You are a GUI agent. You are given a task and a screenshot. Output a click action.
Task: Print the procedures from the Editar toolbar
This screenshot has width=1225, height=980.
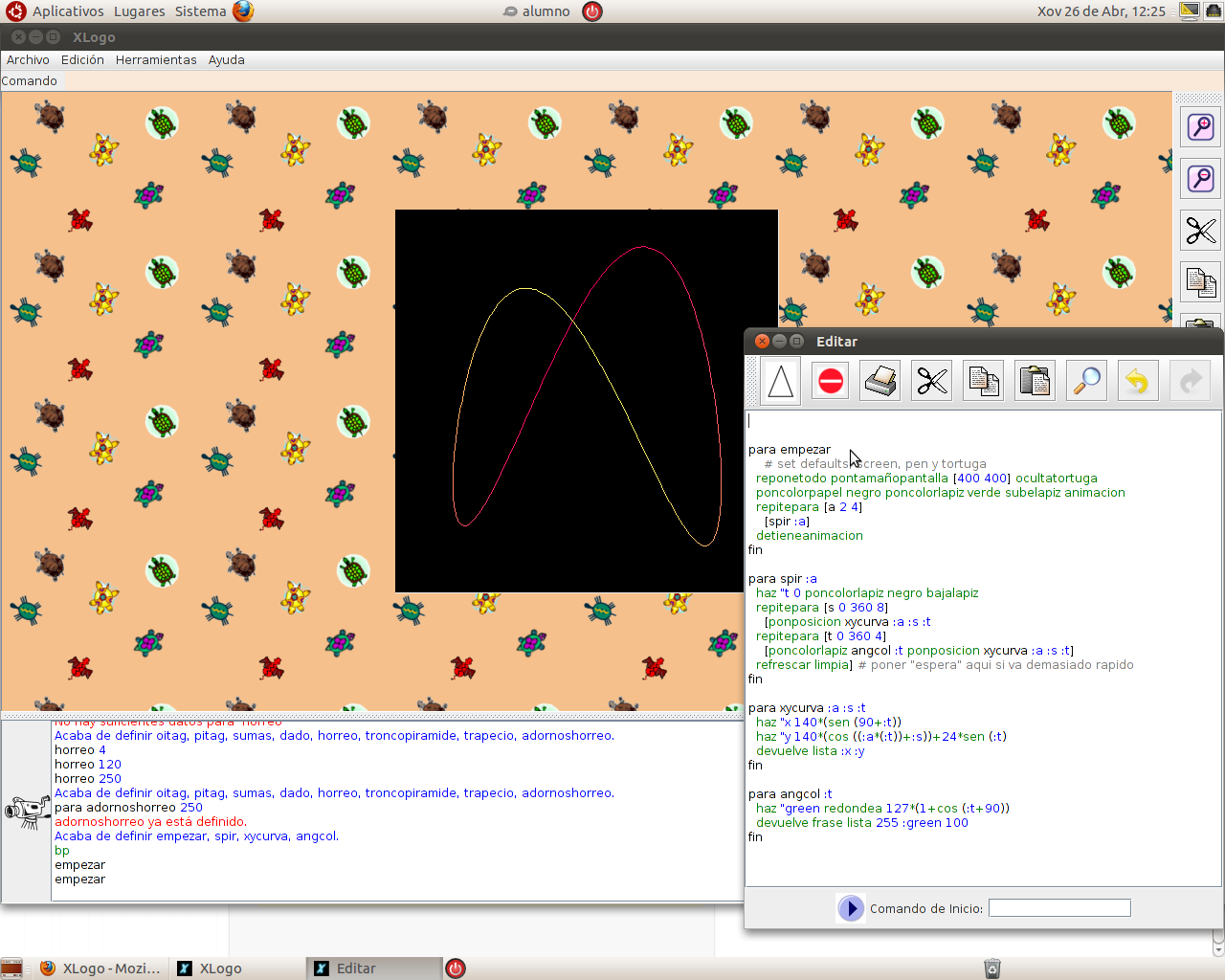tap(880, 382)
